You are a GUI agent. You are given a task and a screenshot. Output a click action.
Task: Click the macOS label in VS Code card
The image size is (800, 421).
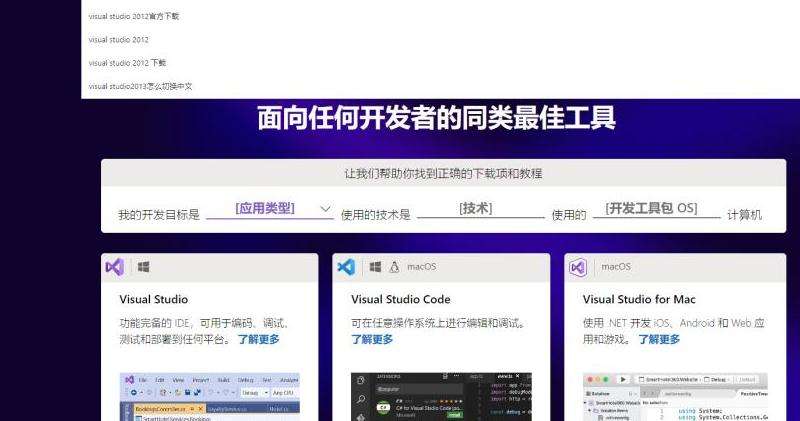coord(421,267)
